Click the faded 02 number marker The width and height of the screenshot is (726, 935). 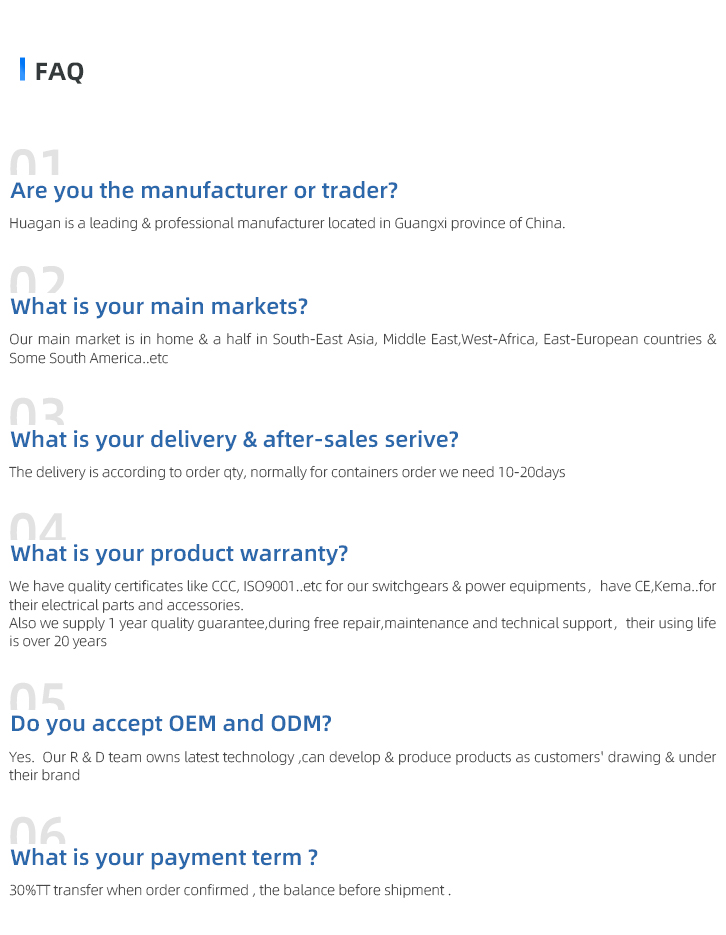point(37,280)
